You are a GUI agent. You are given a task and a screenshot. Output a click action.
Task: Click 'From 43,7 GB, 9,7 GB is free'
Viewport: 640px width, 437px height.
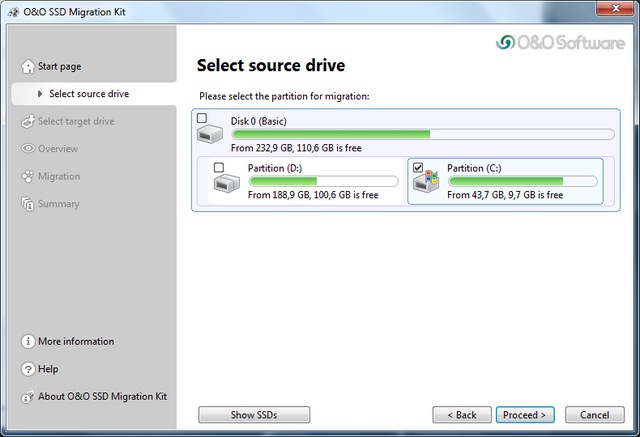[505, 195]
